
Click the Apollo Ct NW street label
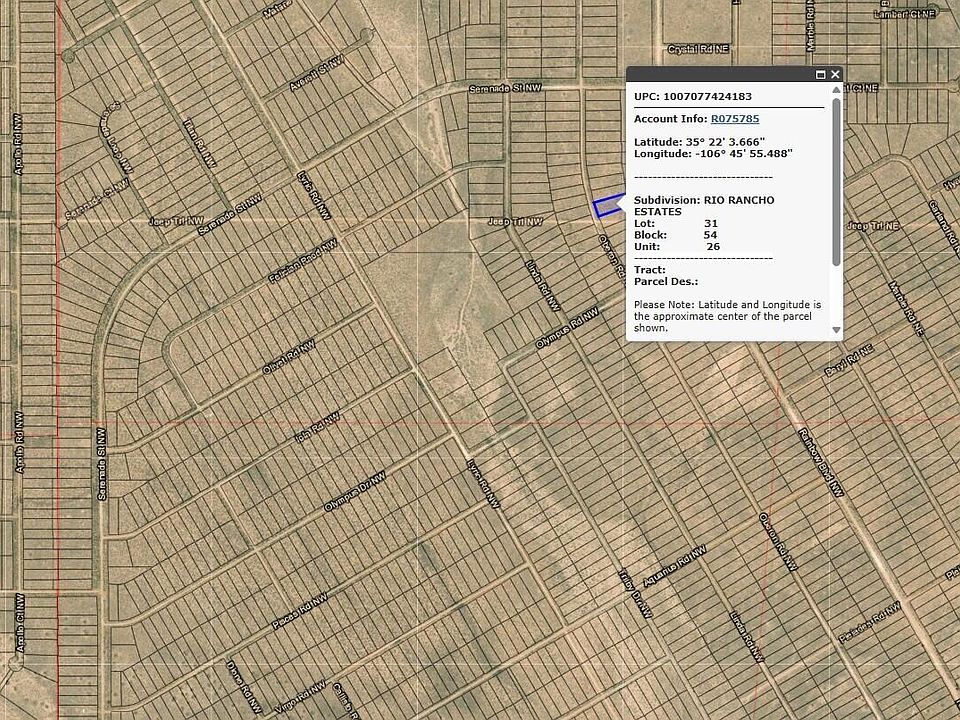pyautogui.click(x=20, y=623)
